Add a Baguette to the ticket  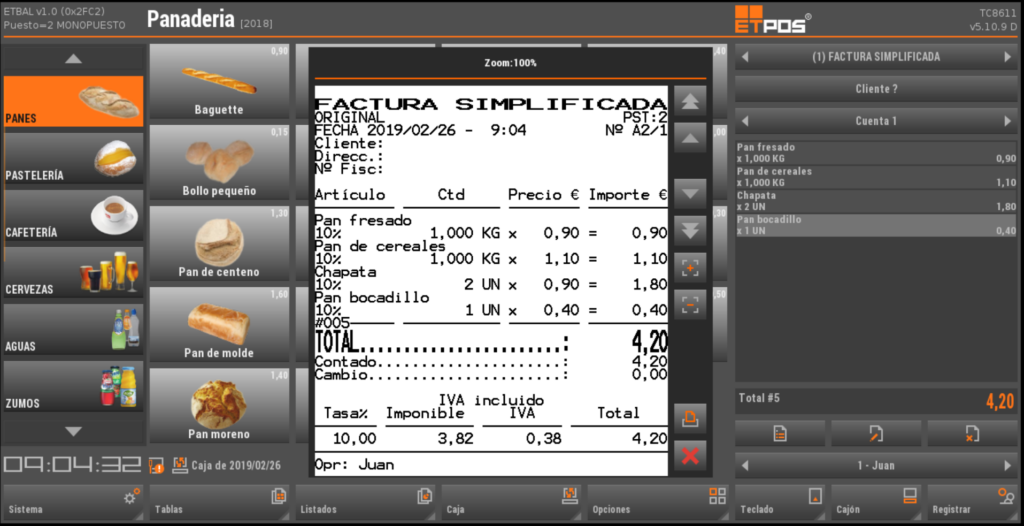(219, 82)
